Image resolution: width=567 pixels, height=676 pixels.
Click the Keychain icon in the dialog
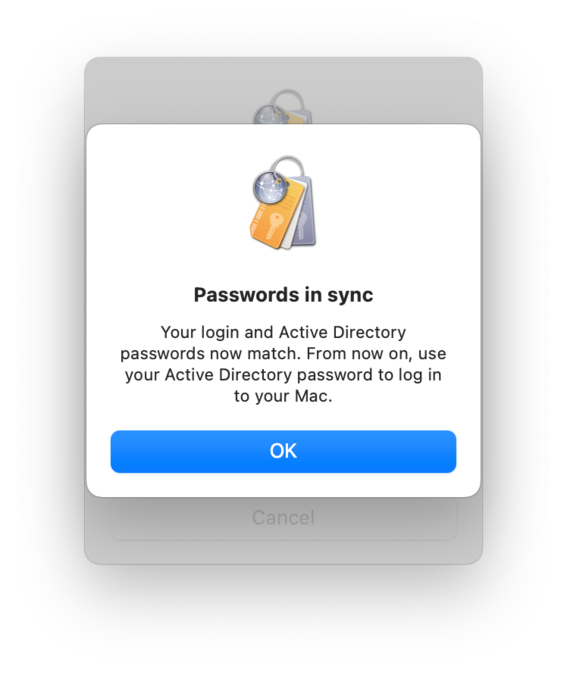[283, 203]
